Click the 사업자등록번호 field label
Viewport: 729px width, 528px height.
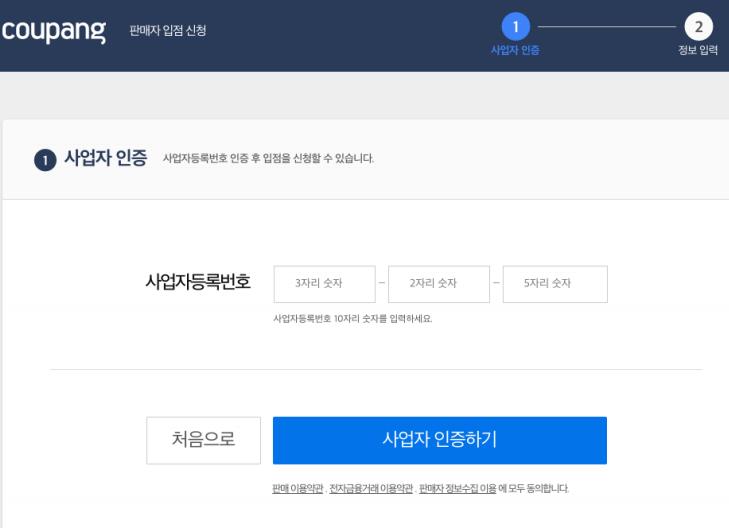(198, 282)
